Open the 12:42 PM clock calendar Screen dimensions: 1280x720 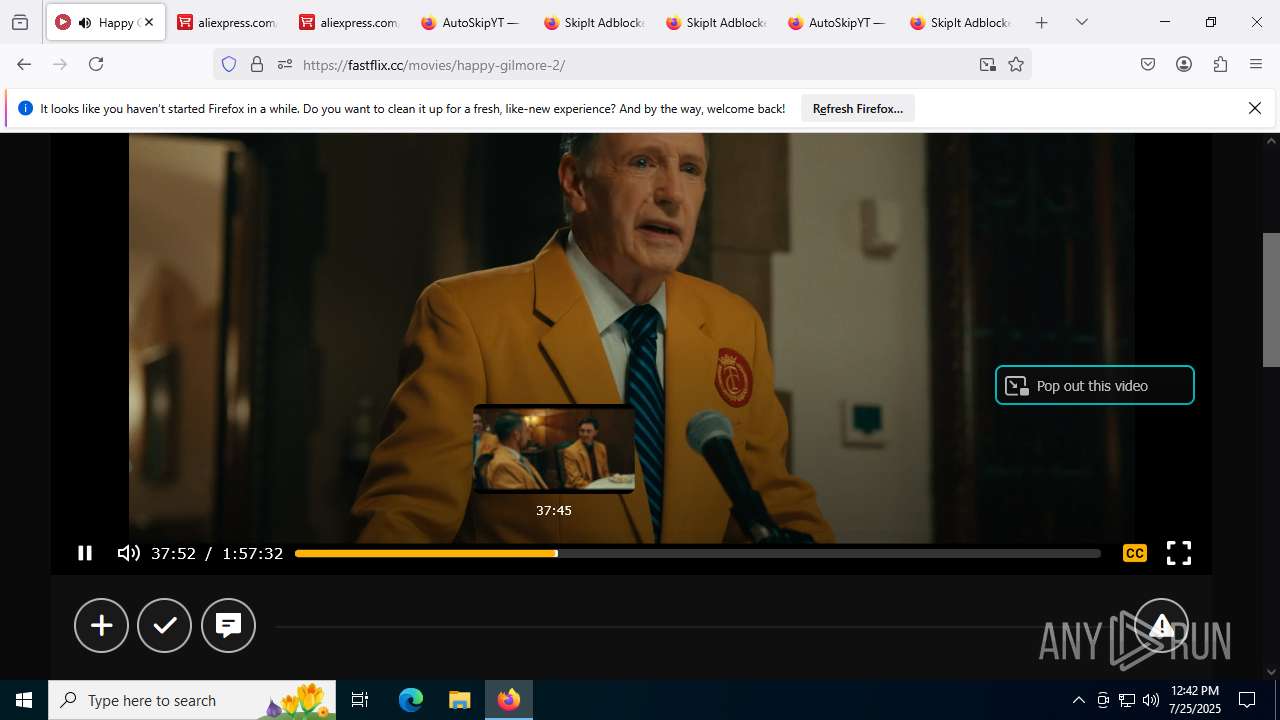point(1195,700)
